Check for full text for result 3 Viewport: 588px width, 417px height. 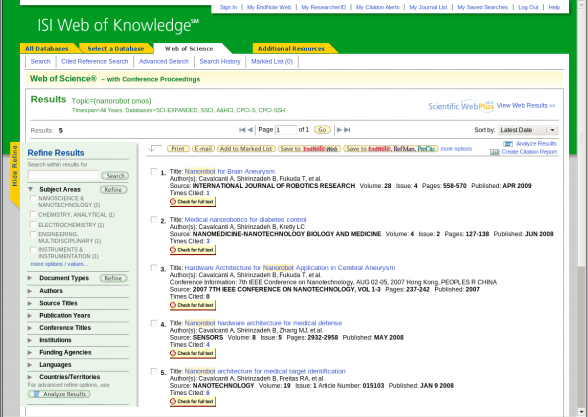tap(193, 305)
